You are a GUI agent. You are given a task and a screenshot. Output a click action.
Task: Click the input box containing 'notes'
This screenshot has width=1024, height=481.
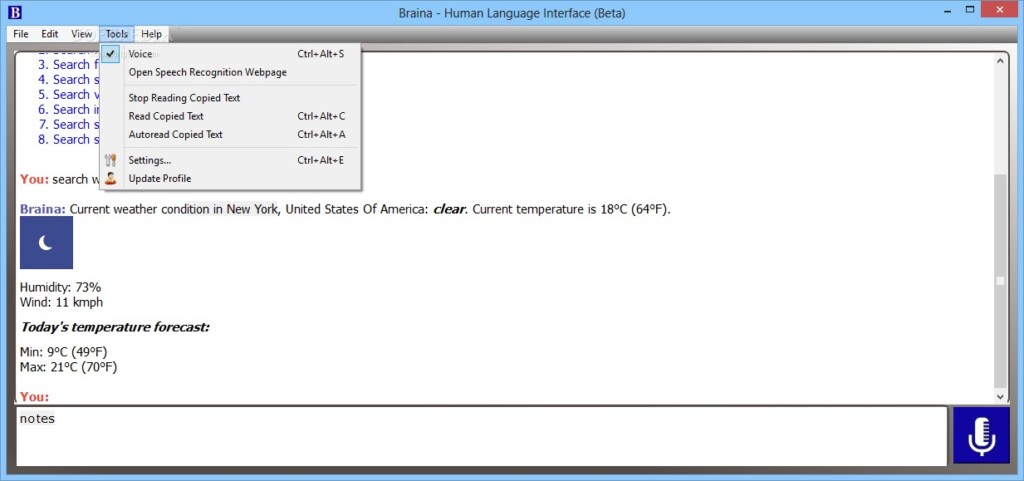(481, 436)
